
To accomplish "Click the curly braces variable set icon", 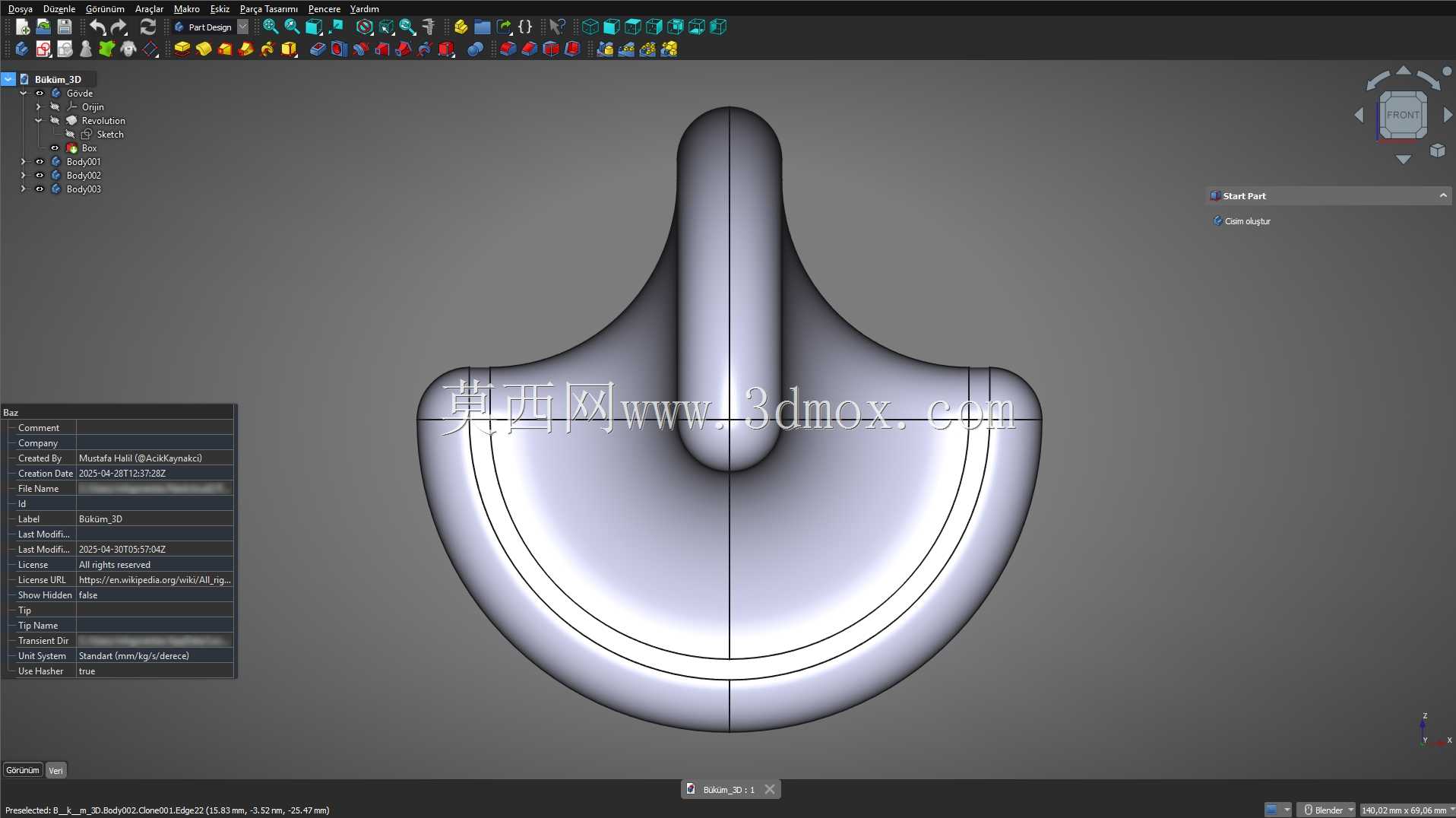I will (525, 27).
